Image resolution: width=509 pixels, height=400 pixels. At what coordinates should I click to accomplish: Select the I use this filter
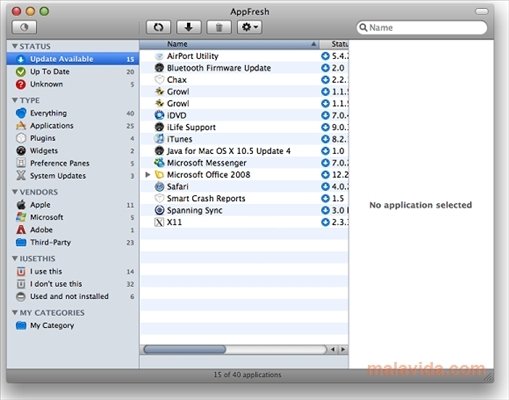[73, 271]
